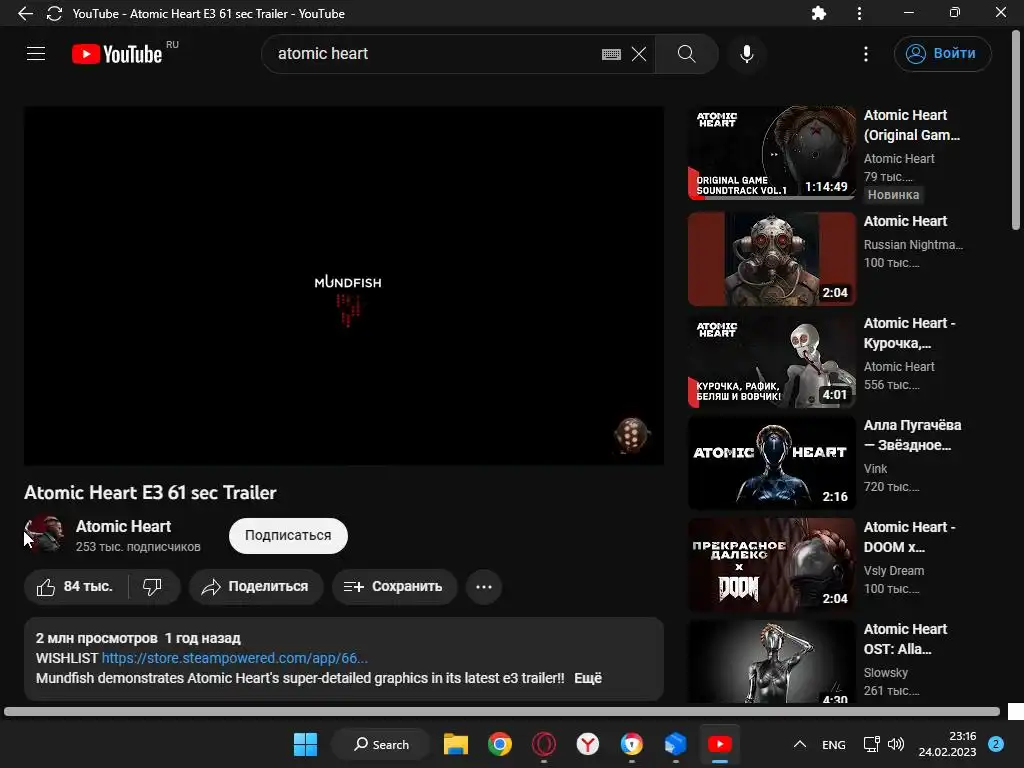Viewport: 1024px width, 768px height.
Task: Open the clock showing 23:16
Action: coord(948,744)
